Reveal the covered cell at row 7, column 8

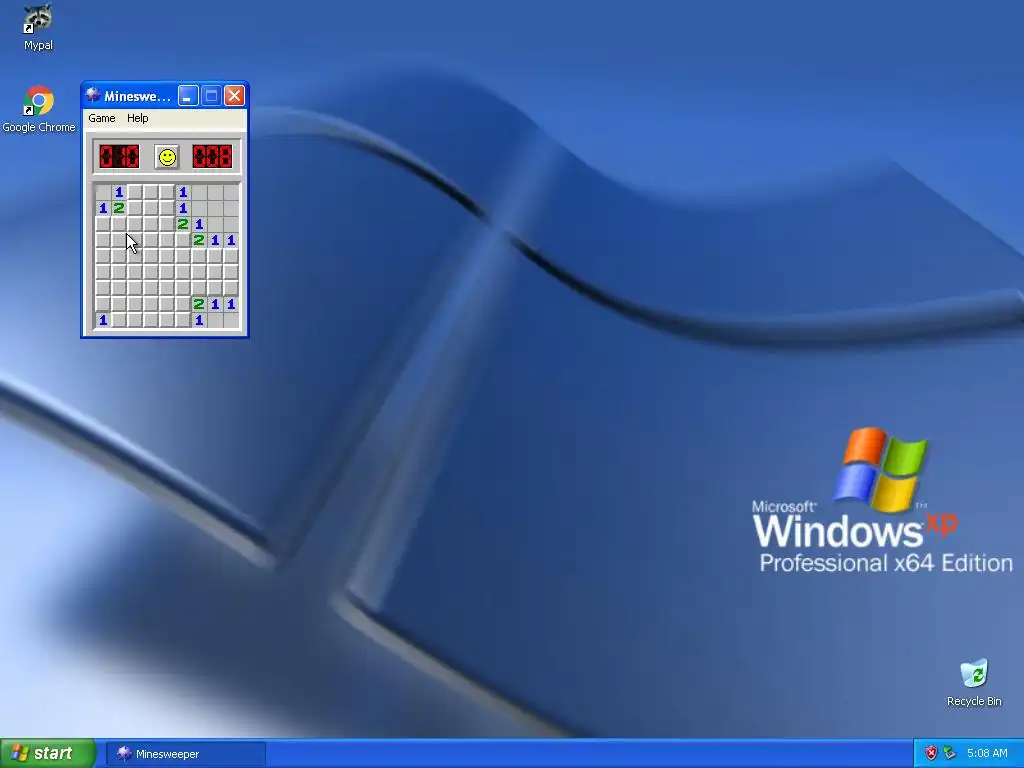pyautogui.click(x=215, y=288)
